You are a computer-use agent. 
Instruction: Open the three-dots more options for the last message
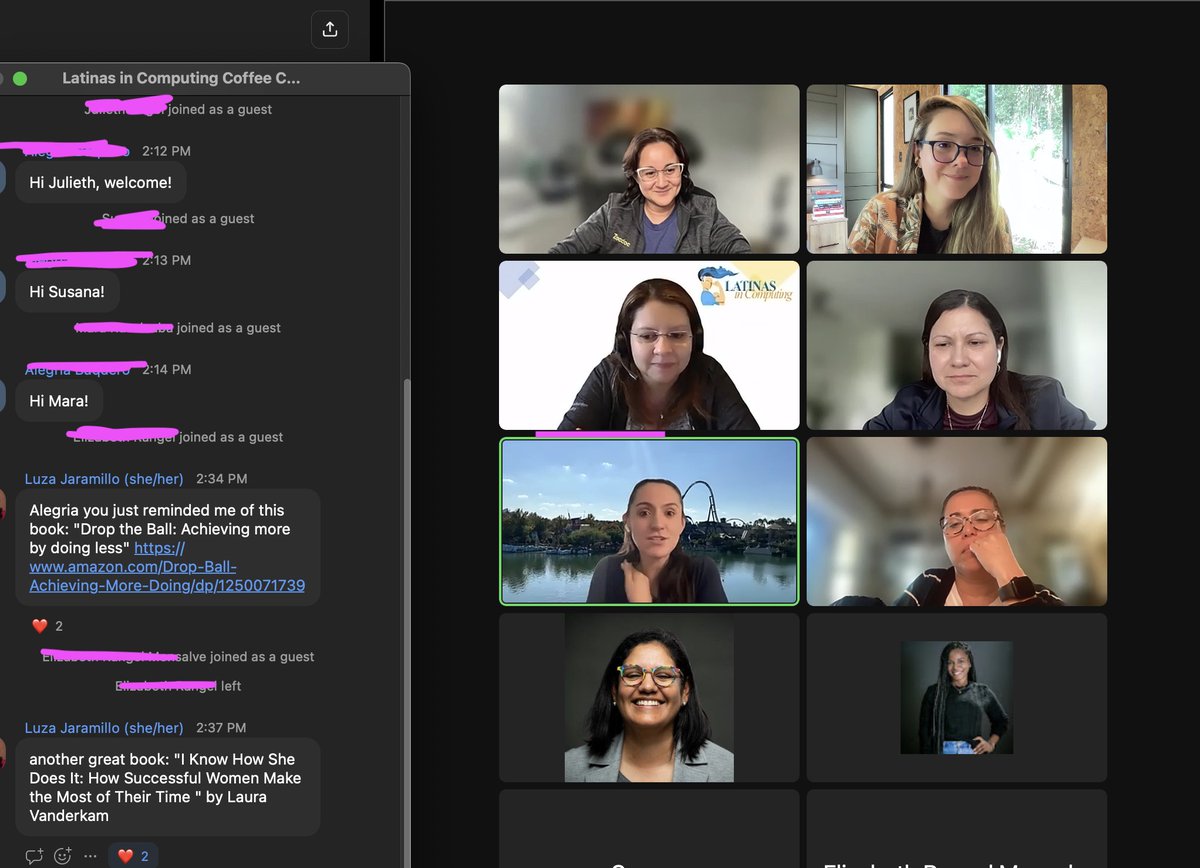point(91,856)
